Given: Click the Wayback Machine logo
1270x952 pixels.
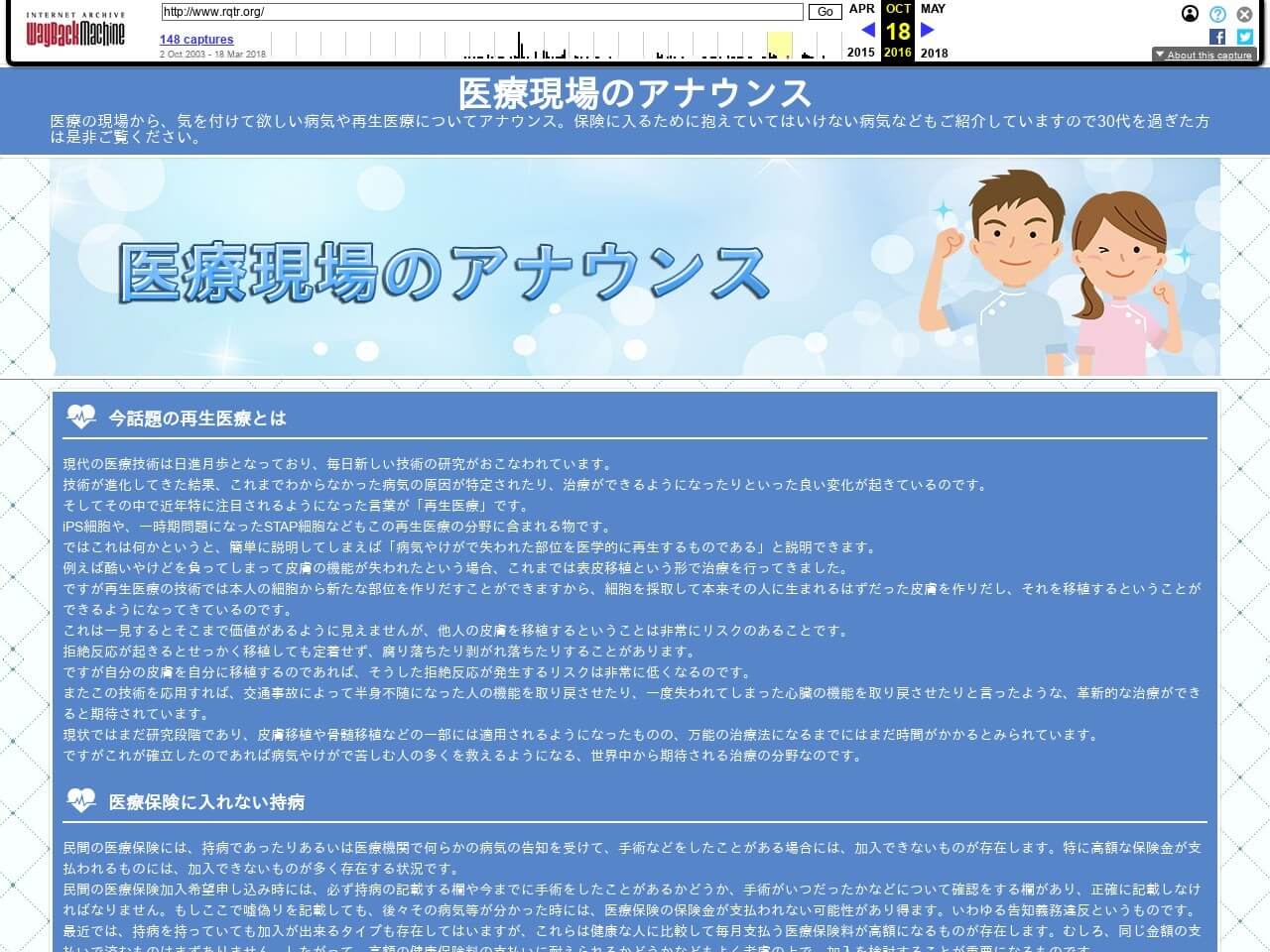Looking at the screenshot, I should pyautogui.click(x=75, y=32).
